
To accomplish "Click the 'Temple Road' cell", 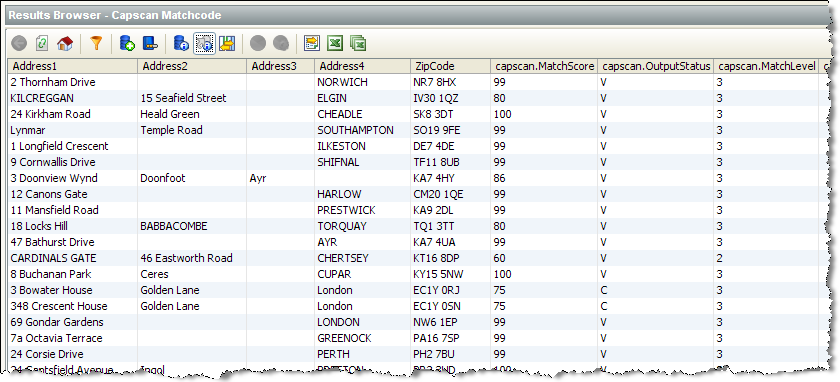I will point(192,130).
